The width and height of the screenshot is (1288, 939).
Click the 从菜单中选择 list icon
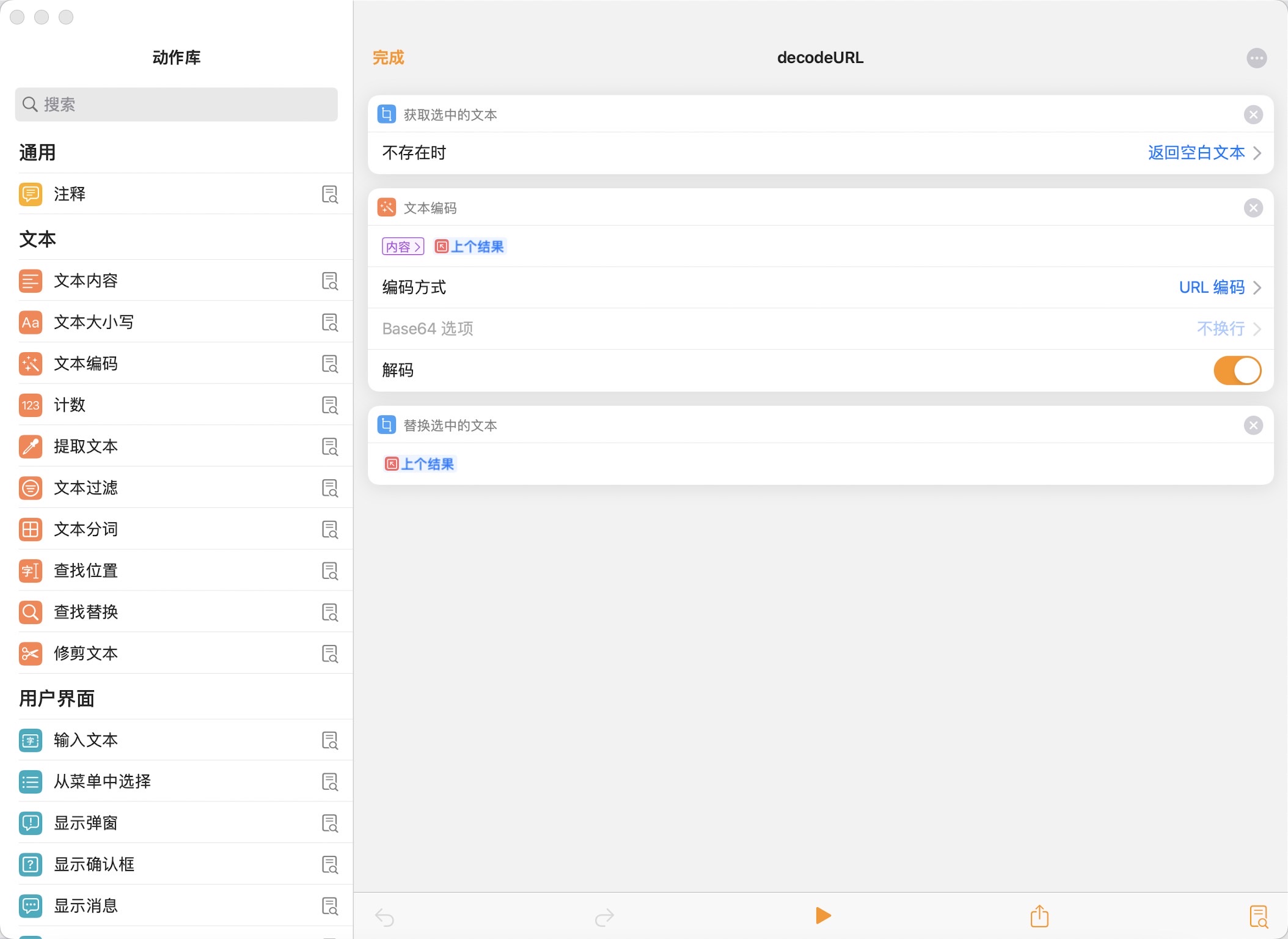coord(31,782)
